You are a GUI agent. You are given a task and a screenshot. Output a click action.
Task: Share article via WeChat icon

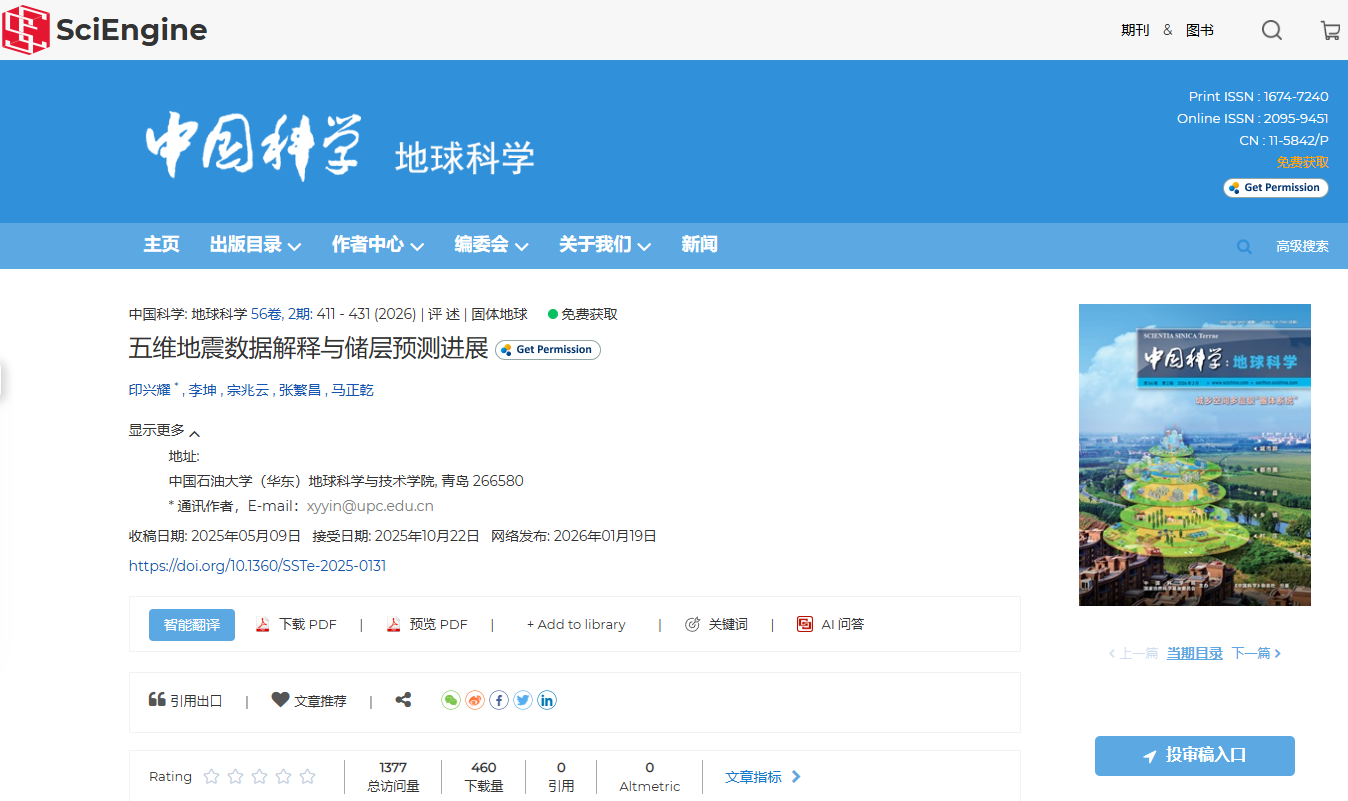pyautogui.click(x=451, y=700)
